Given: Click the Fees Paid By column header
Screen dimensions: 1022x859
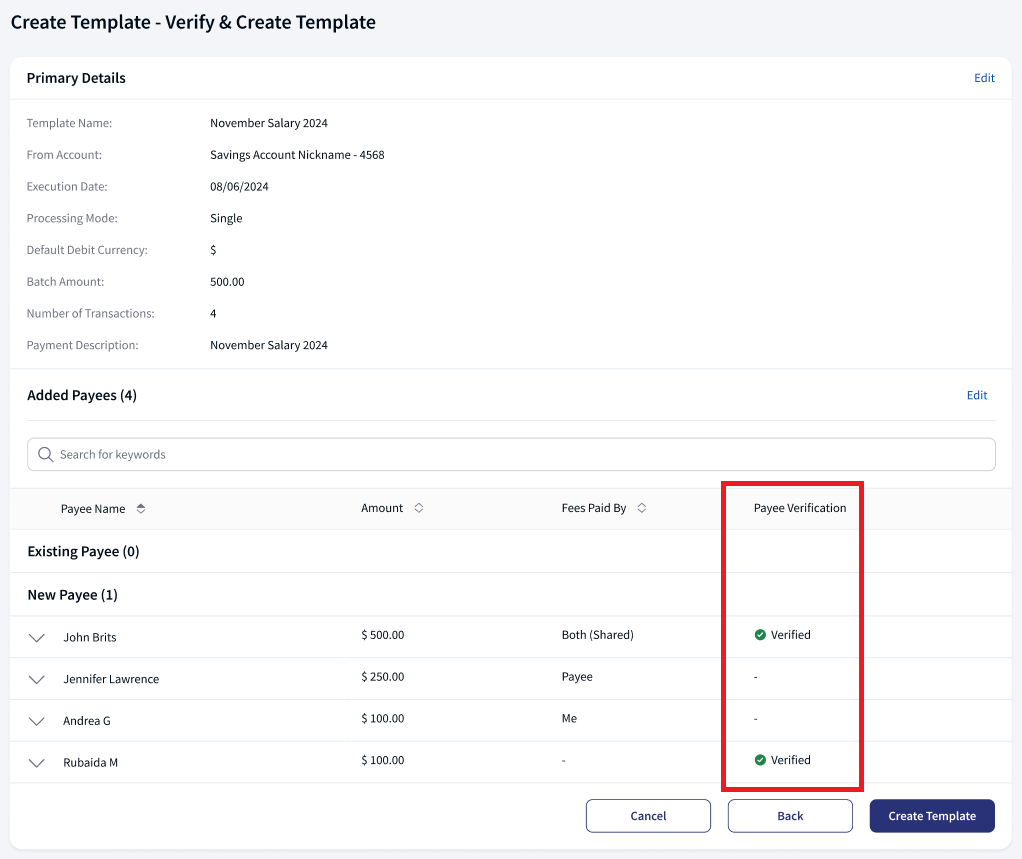Looking at the screenshot, I should point(594,508).
